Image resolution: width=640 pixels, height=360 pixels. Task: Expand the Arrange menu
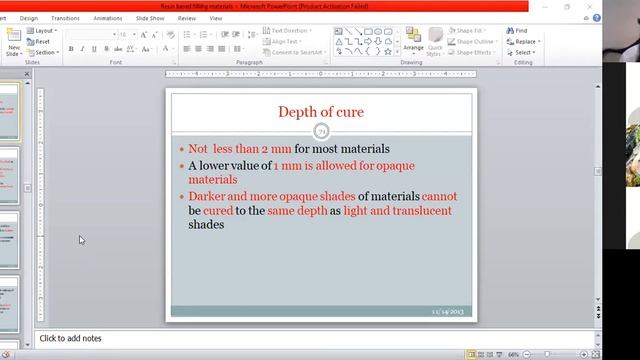click(413, 42)
